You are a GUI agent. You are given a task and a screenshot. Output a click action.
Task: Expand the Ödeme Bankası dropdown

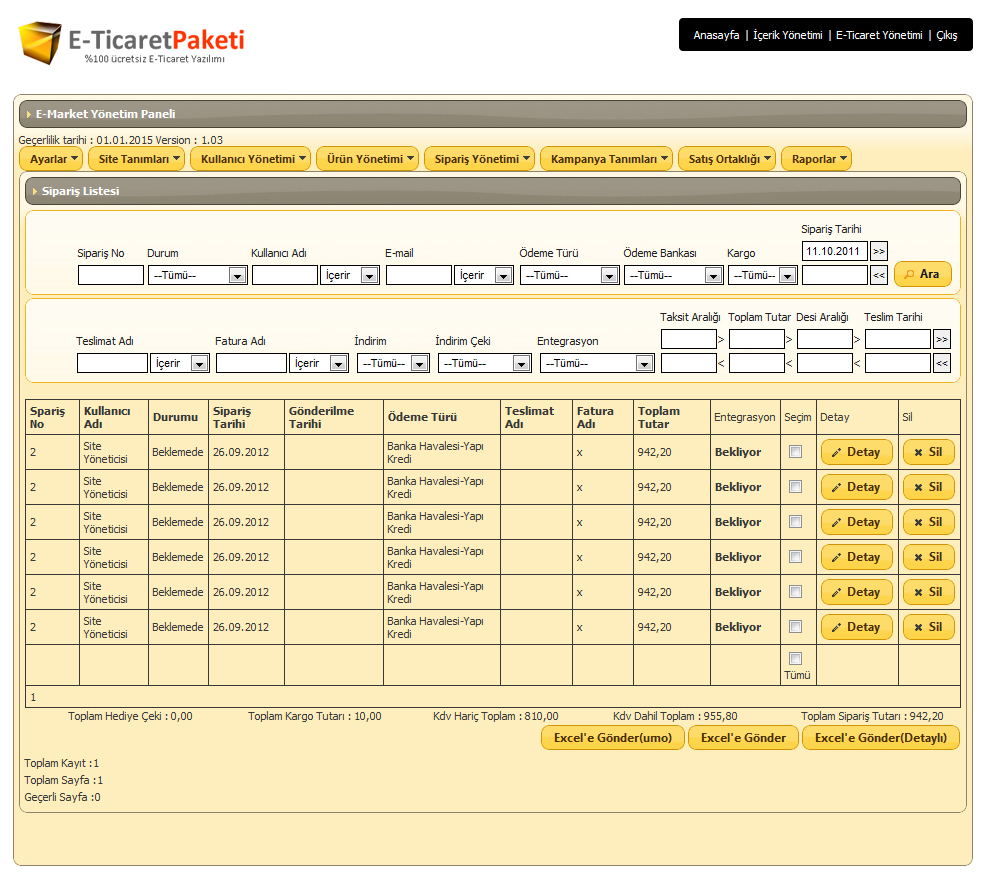pos(673,275)
